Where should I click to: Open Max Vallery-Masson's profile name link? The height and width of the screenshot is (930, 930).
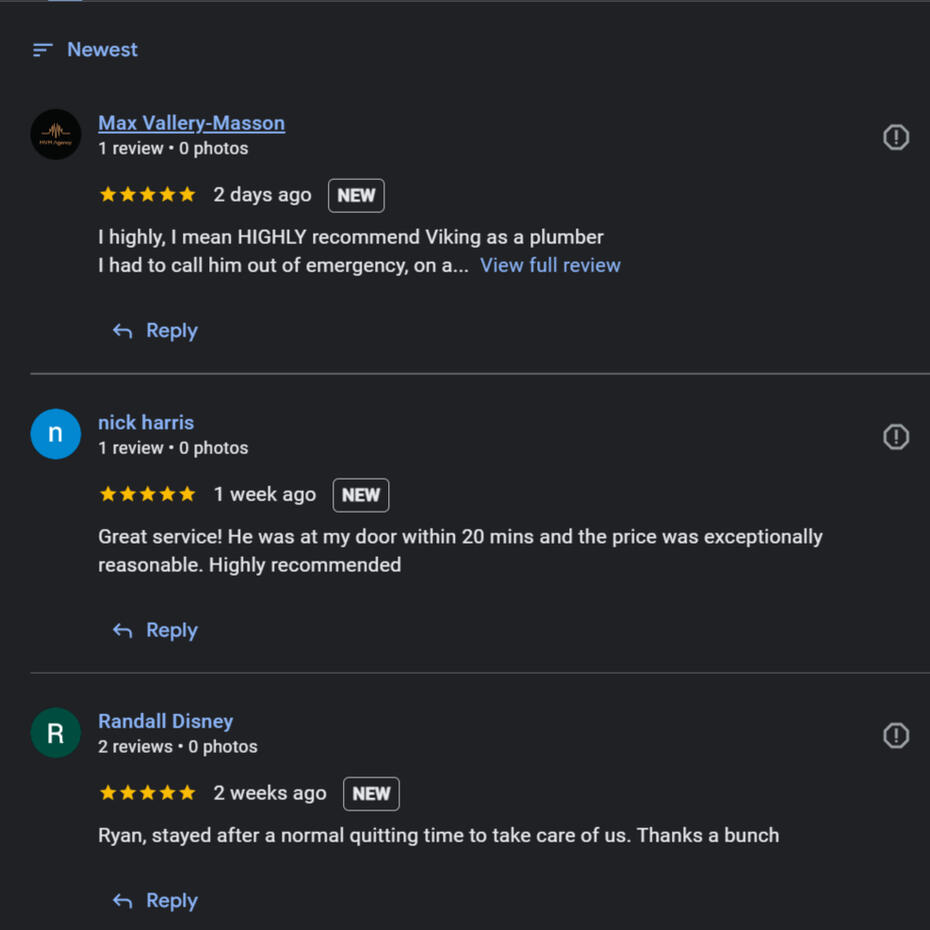coord(192,123)
